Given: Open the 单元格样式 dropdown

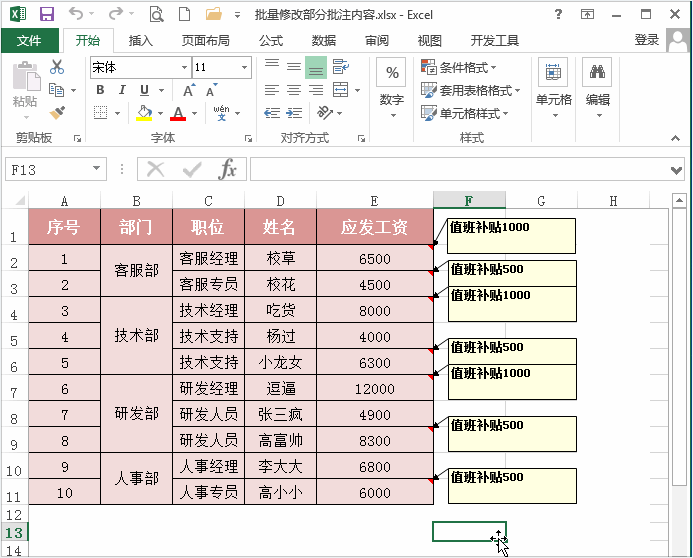Looking at the screenshot, I should (x=465, y=113).
